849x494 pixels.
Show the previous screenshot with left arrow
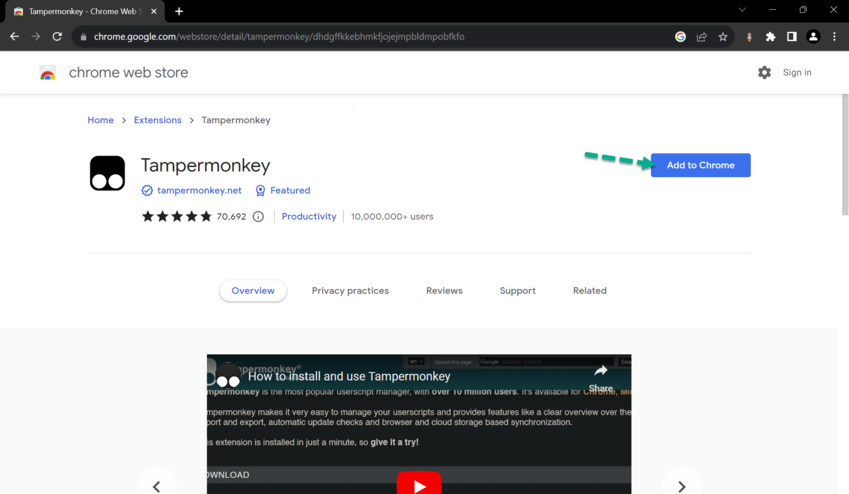click(x=156, y=486)
